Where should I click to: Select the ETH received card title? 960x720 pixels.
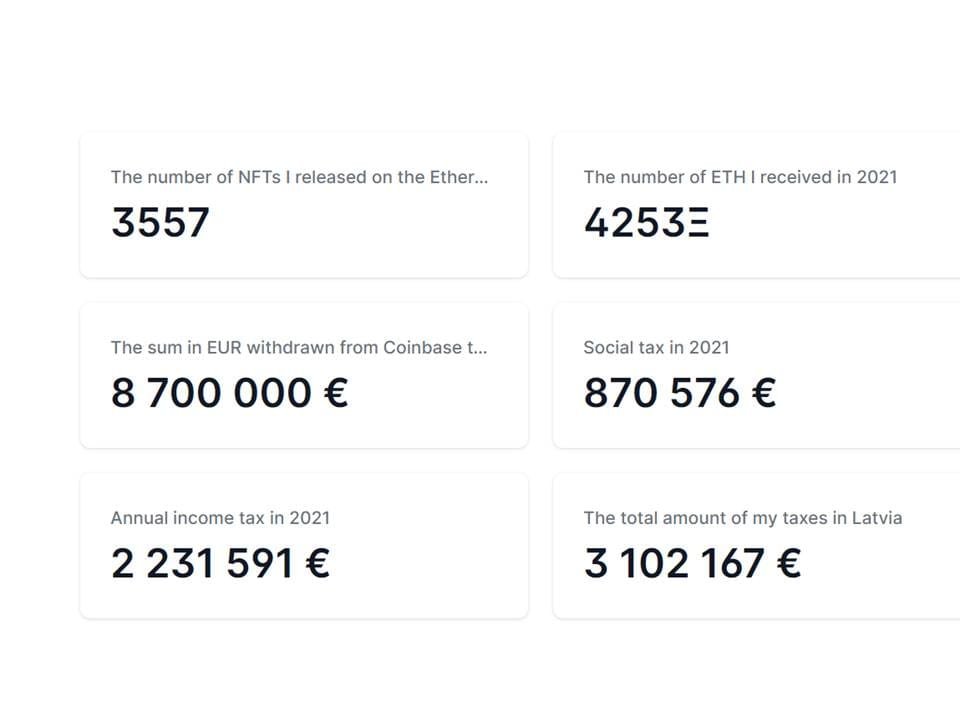click(741, 177)
